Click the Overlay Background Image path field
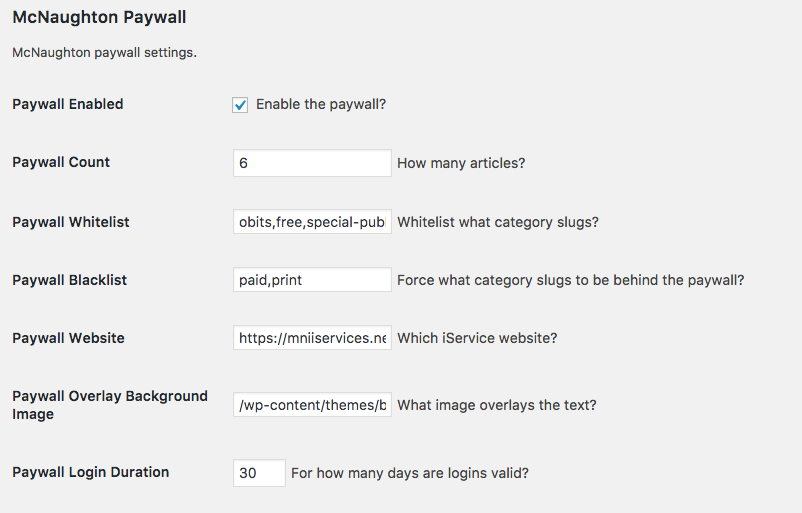 click(x=311, y=405)
